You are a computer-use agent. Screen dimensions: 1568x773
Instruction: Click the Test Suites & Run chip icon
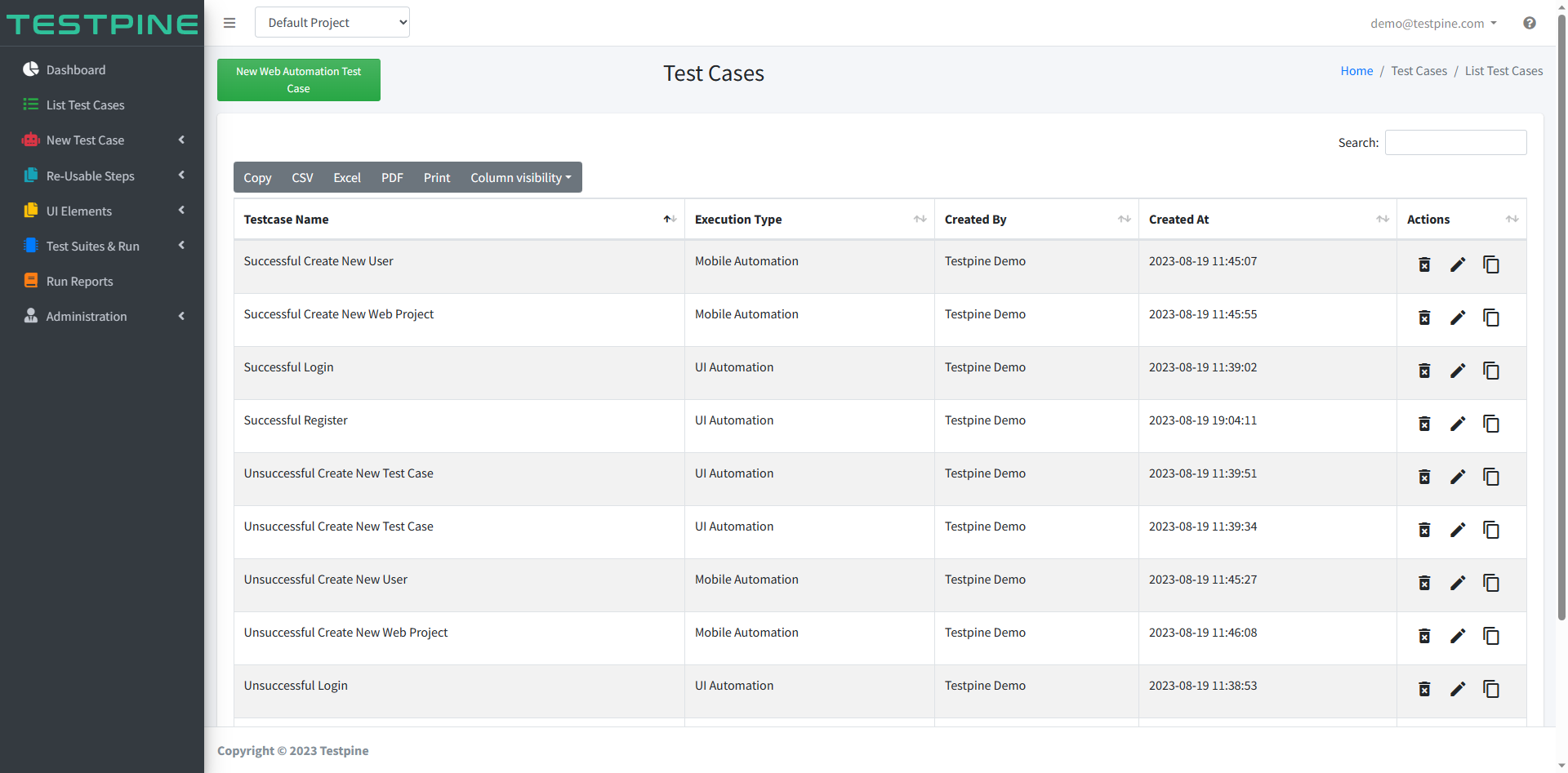(31, 246)
